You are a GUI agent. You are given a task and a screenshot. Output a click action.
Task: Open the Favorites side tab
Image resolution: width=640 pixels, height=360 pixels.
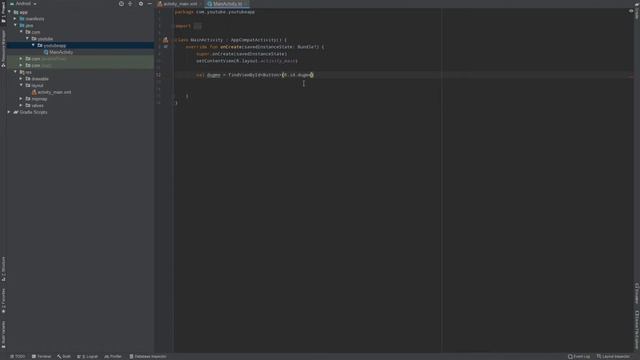coord(3,301)
